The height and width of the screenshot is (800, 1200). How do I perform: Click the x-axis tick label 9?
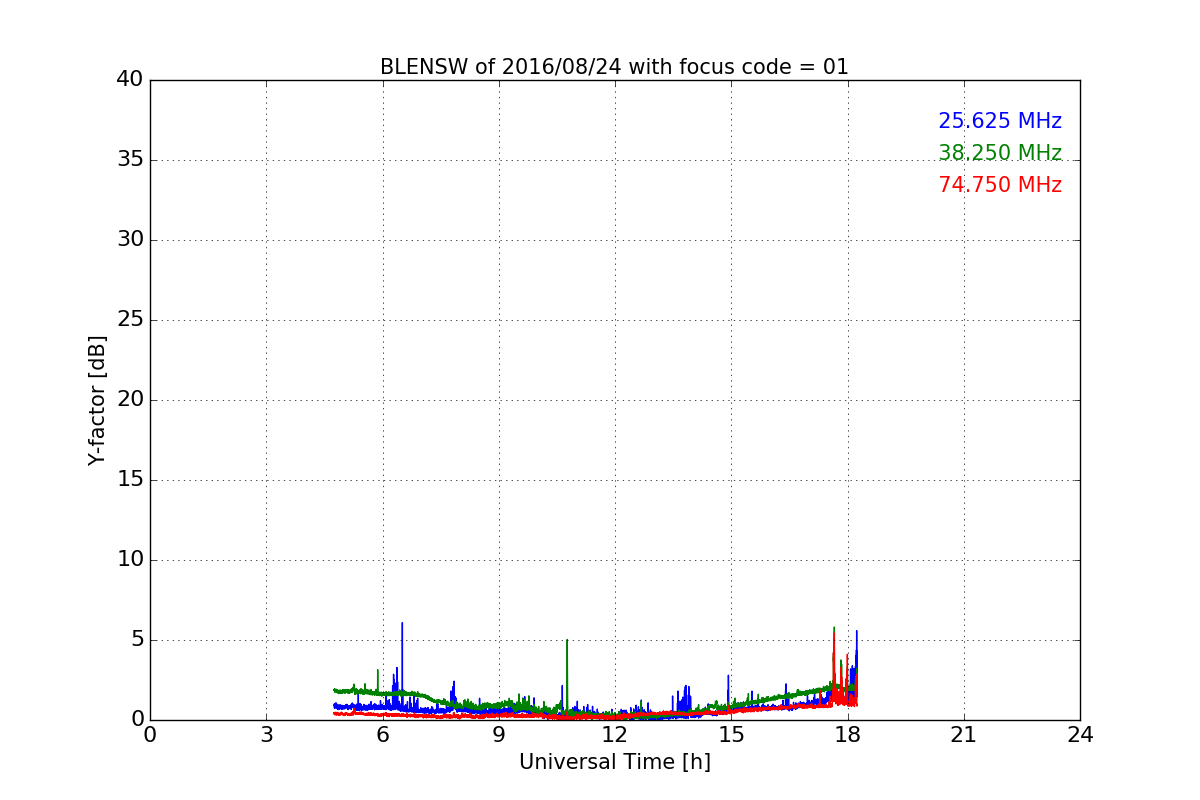point(499,735)
